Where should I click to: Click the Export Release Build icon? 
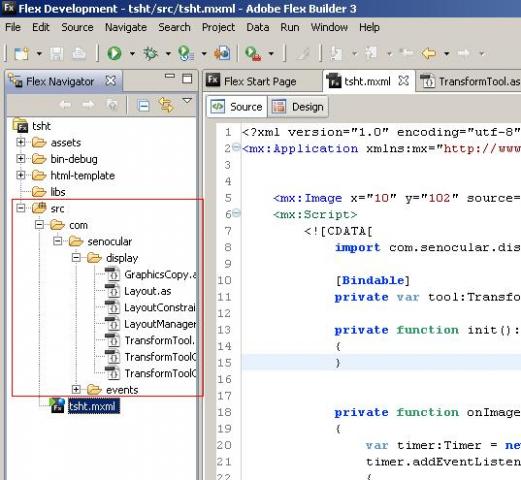pos(222,53)
